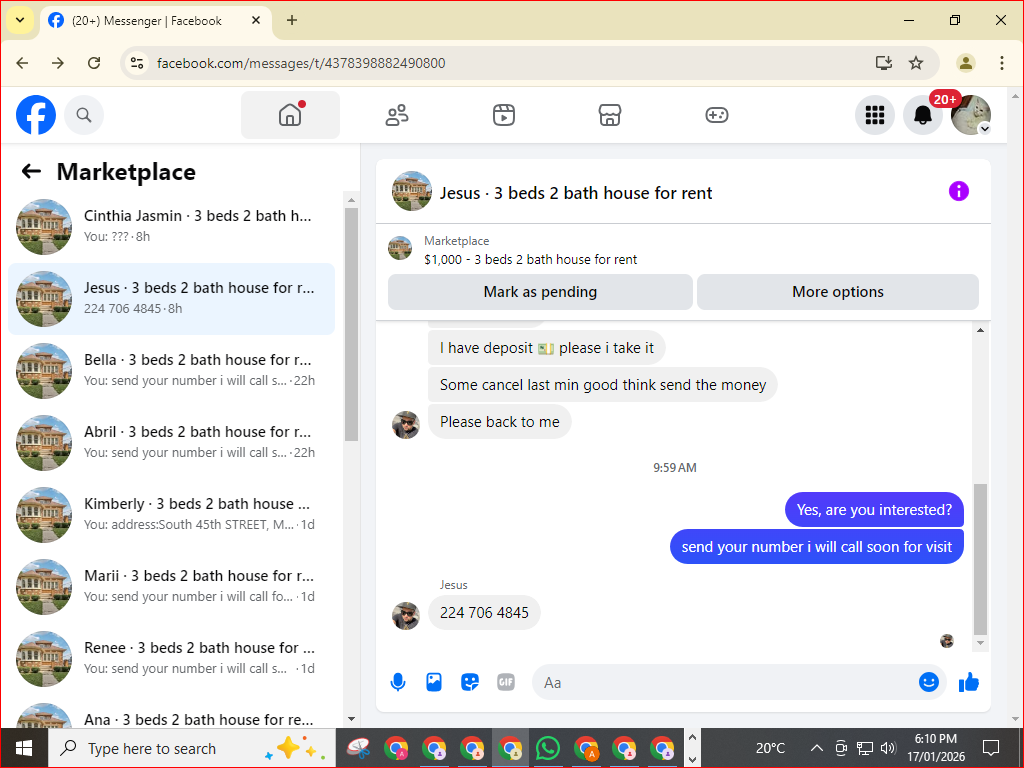Record a voice clip microphone icon
Viewport: 1024px width, 768px height.
point(398,682)
